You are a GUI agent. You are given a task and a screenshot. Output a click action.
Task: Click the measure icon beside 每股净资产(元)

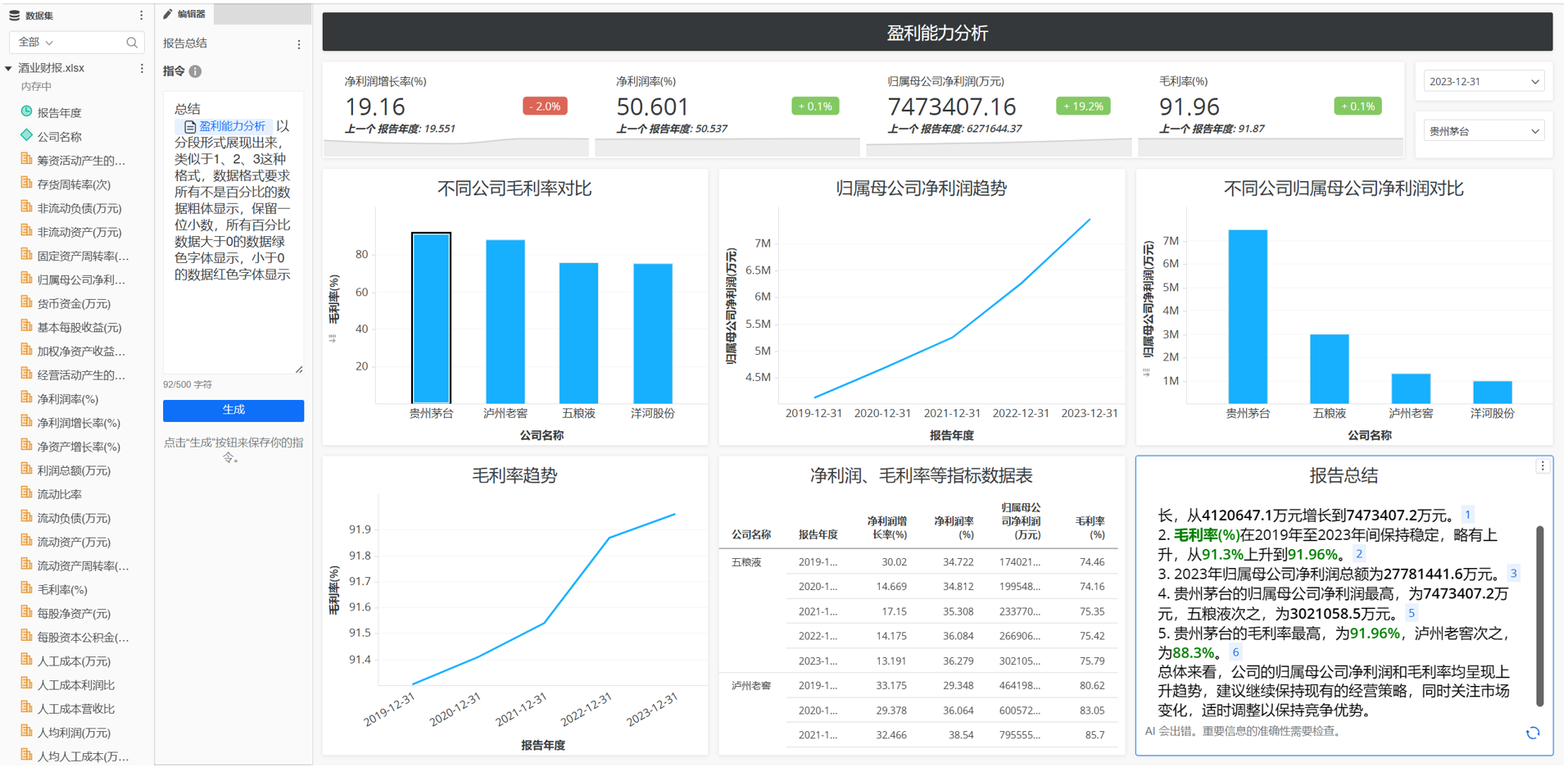click(26, 611)
